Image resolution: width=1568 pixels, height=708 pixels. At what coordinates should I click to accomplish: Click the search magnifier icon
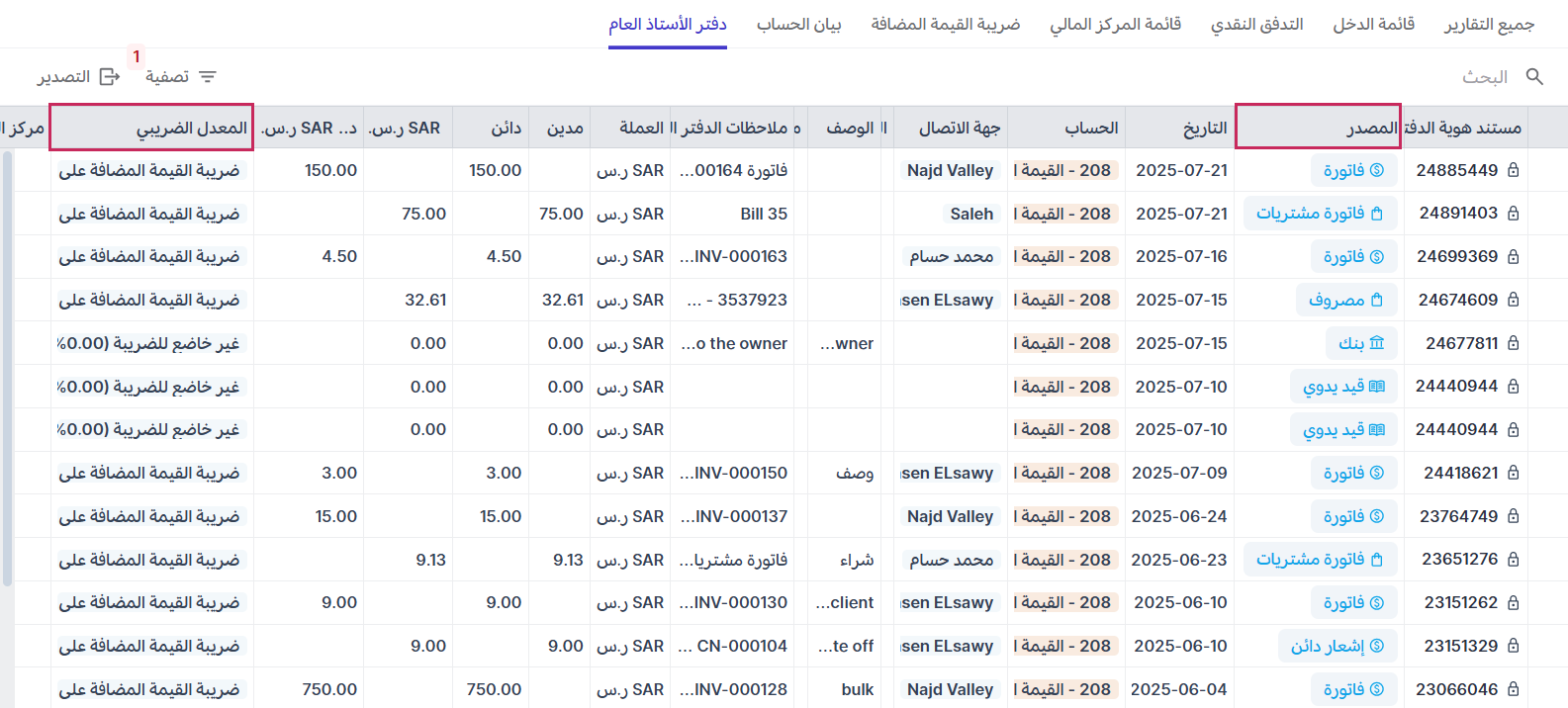click(1534, 76)
